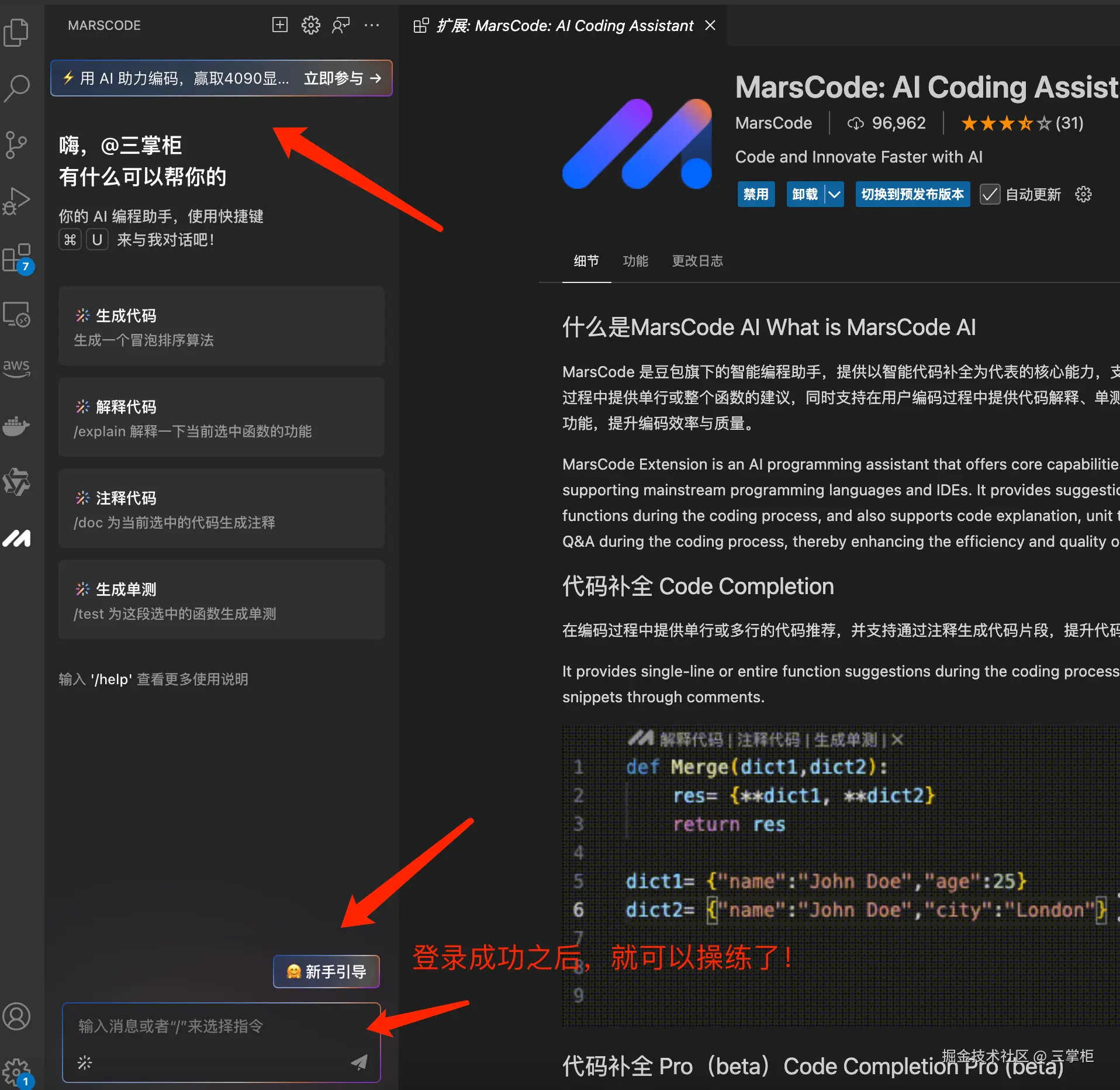
Task: Click the 禁用 button
Action: click(756, 194)
